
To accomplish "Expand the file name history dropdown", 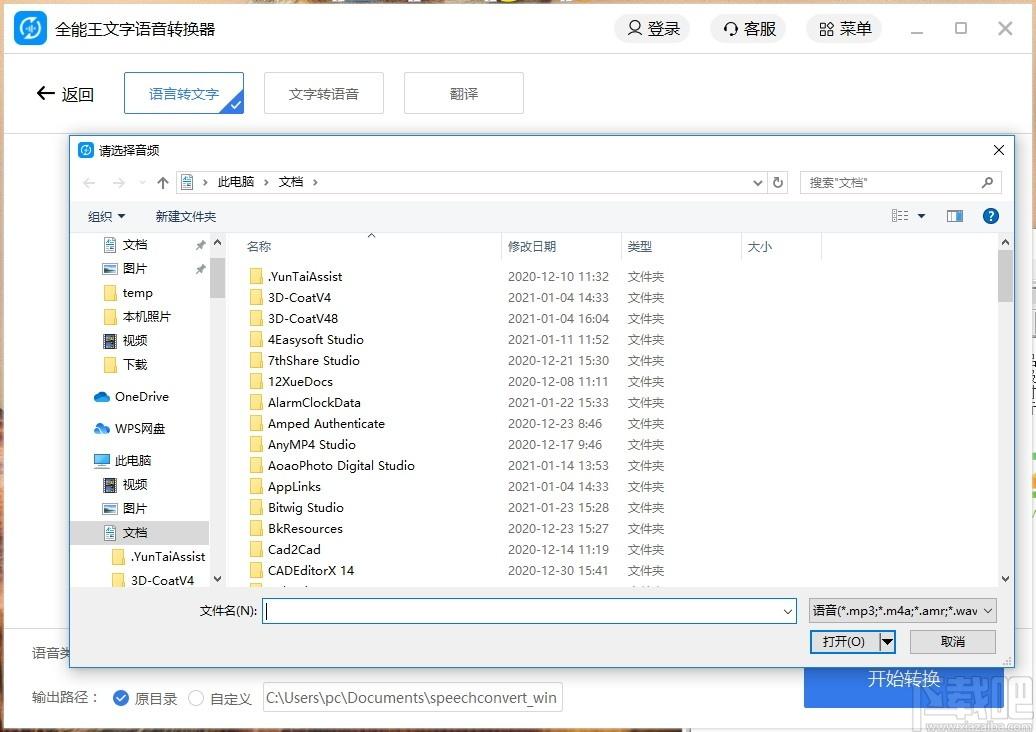I will coord(788,611).
